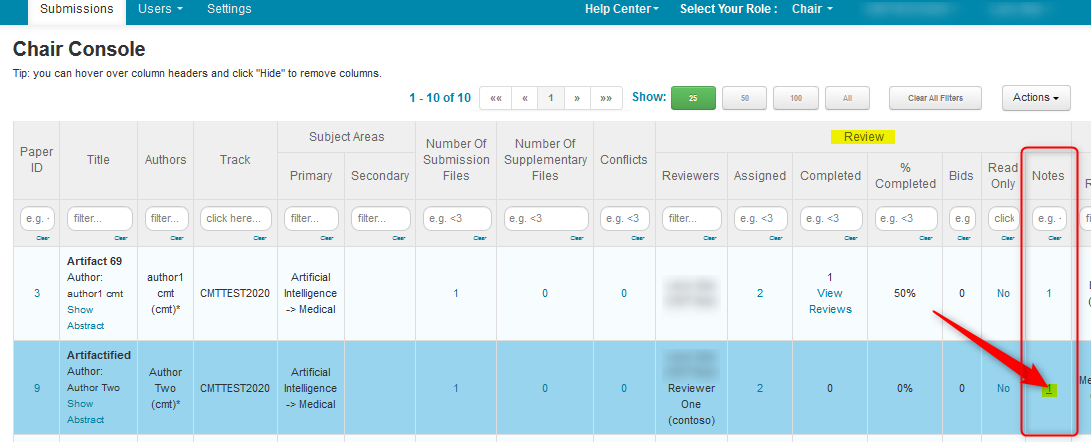
Task: Show 50 rows per page
Action: tap(744, 98)
